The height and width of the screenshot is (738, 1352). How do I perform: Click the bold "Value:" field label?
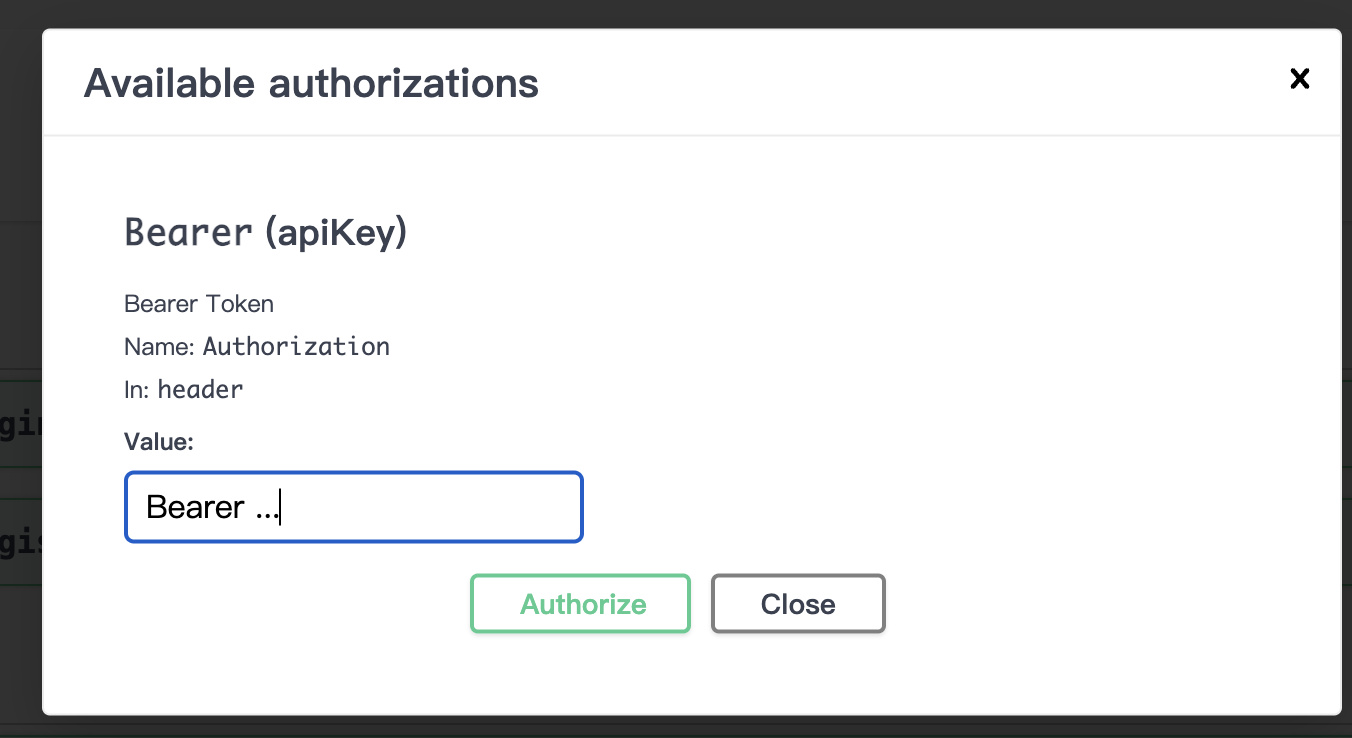click(x=159, y=442)
